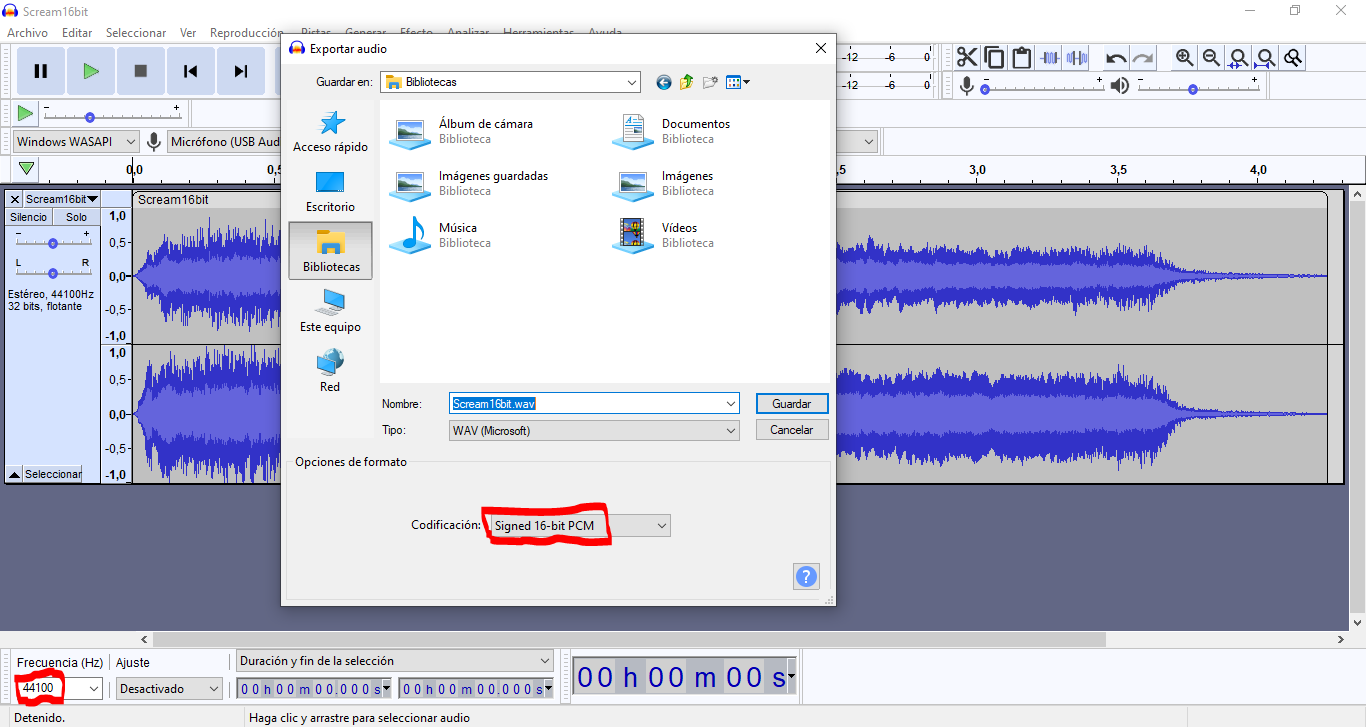Open the Efecto menu
This screenshot has width=1366, height=727.
tap(416, 32)
